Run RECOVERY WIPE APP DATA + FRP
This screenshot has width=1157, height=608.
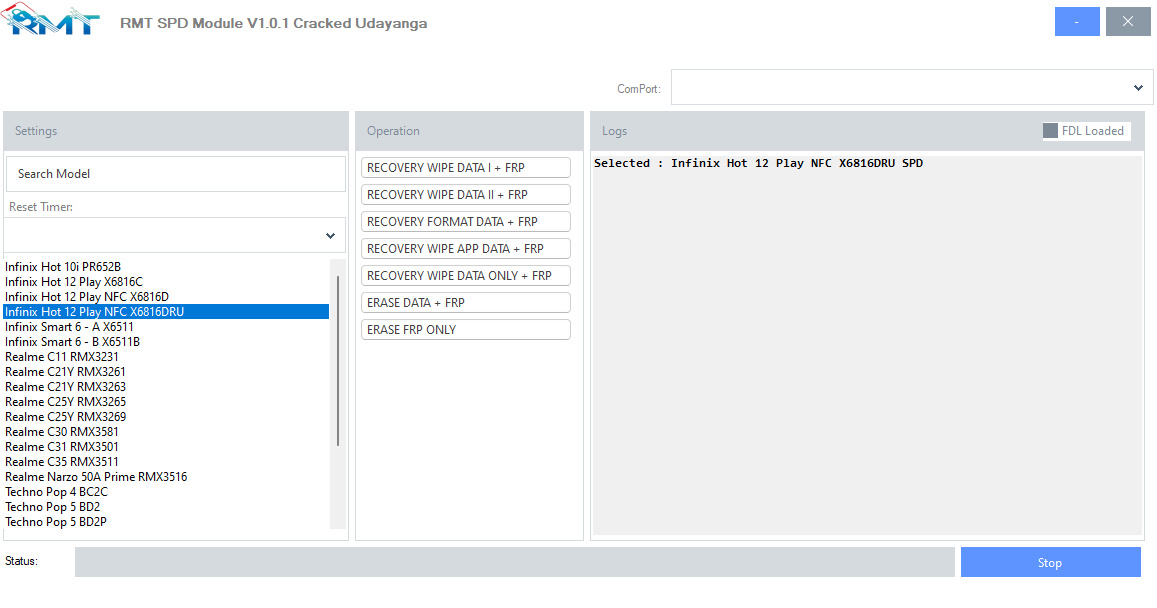tap(466, 249)
